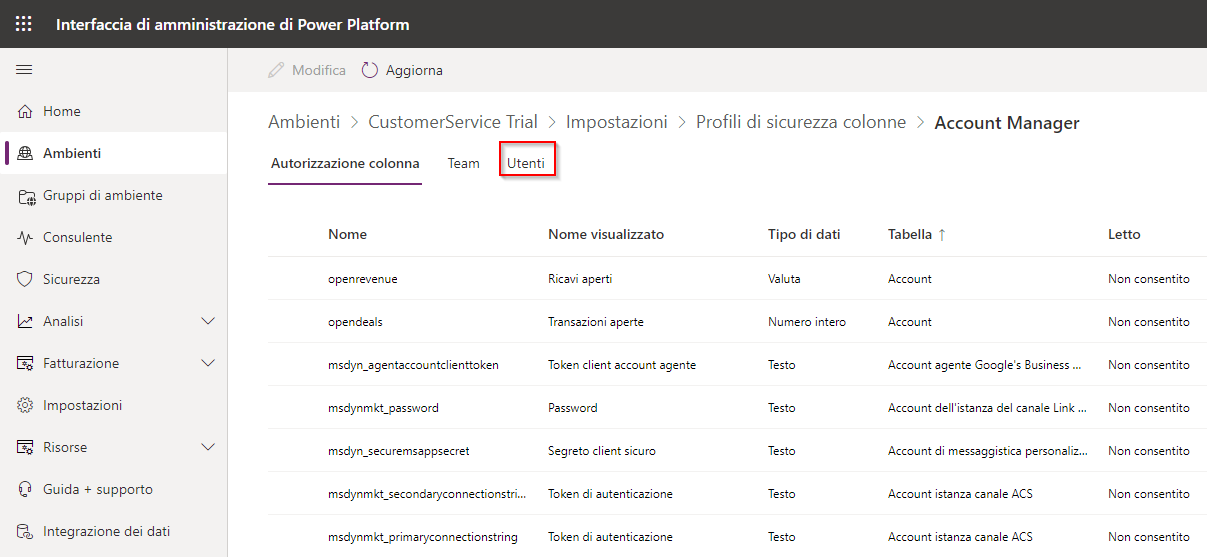Click the Sicurezza shield icon

tap(25, 279)
